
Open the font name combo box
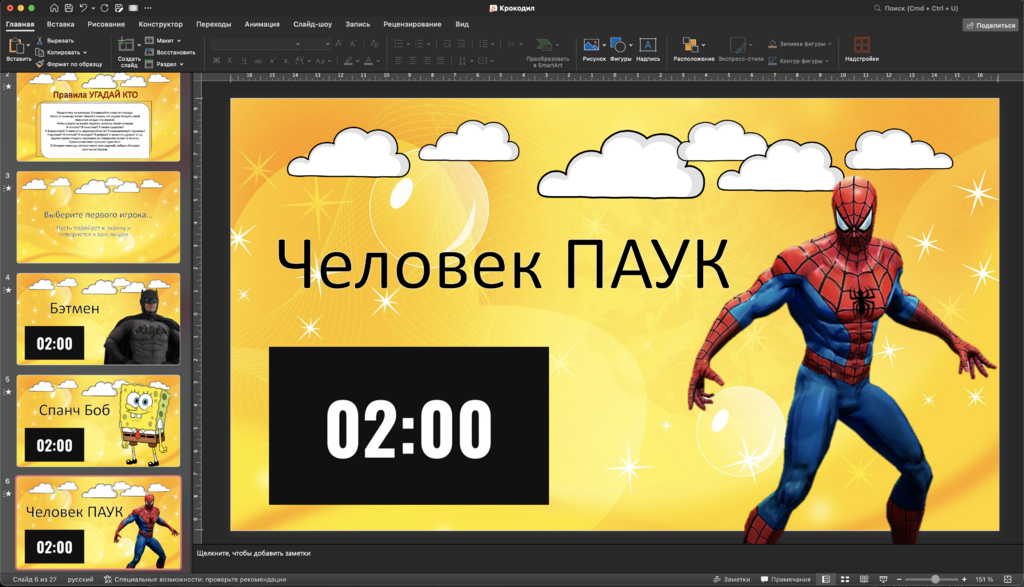point(255,44)
